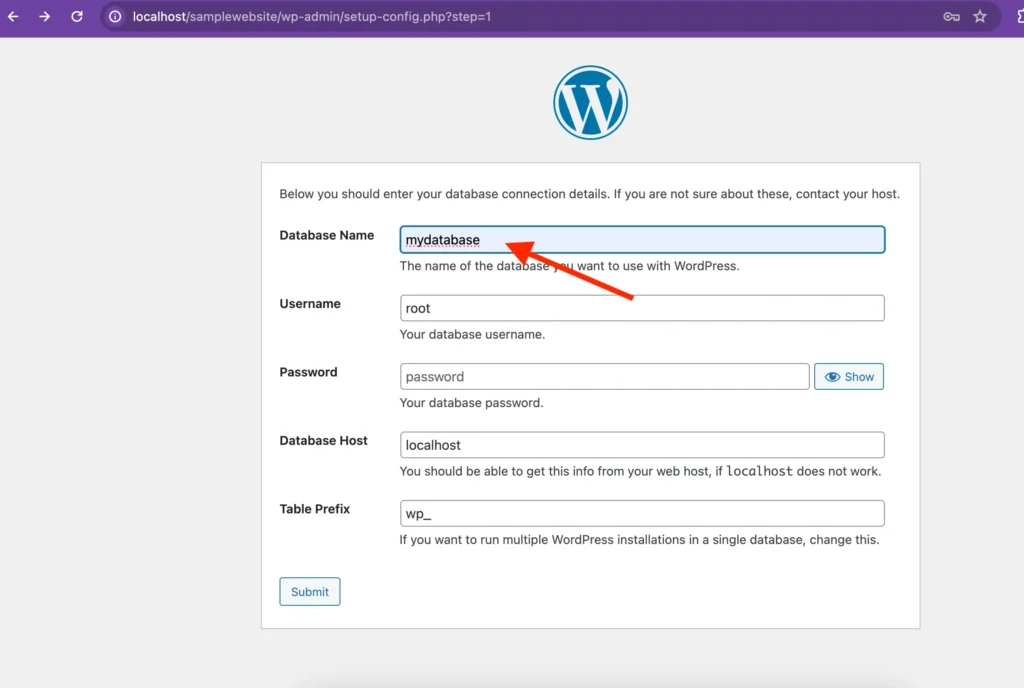This screenshot has width=1024, height=688.
Task: Click text 'Your database username.'
Action: tap(472, 334)
